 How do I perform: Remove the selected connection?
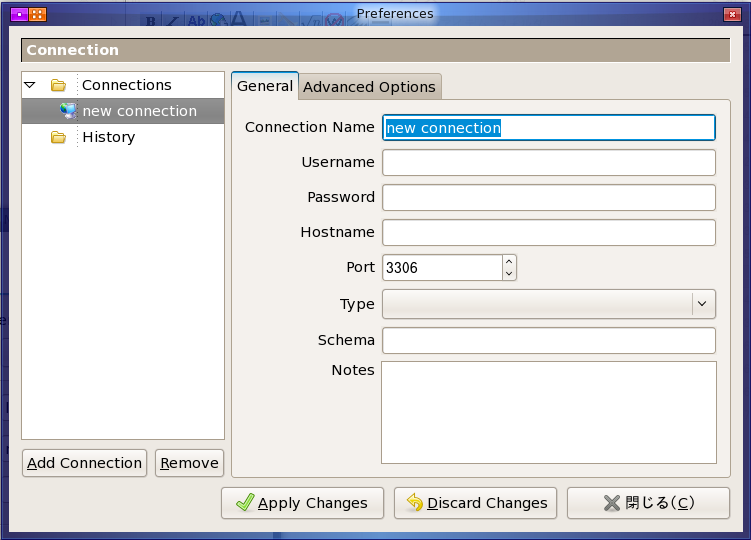point(189,463)
